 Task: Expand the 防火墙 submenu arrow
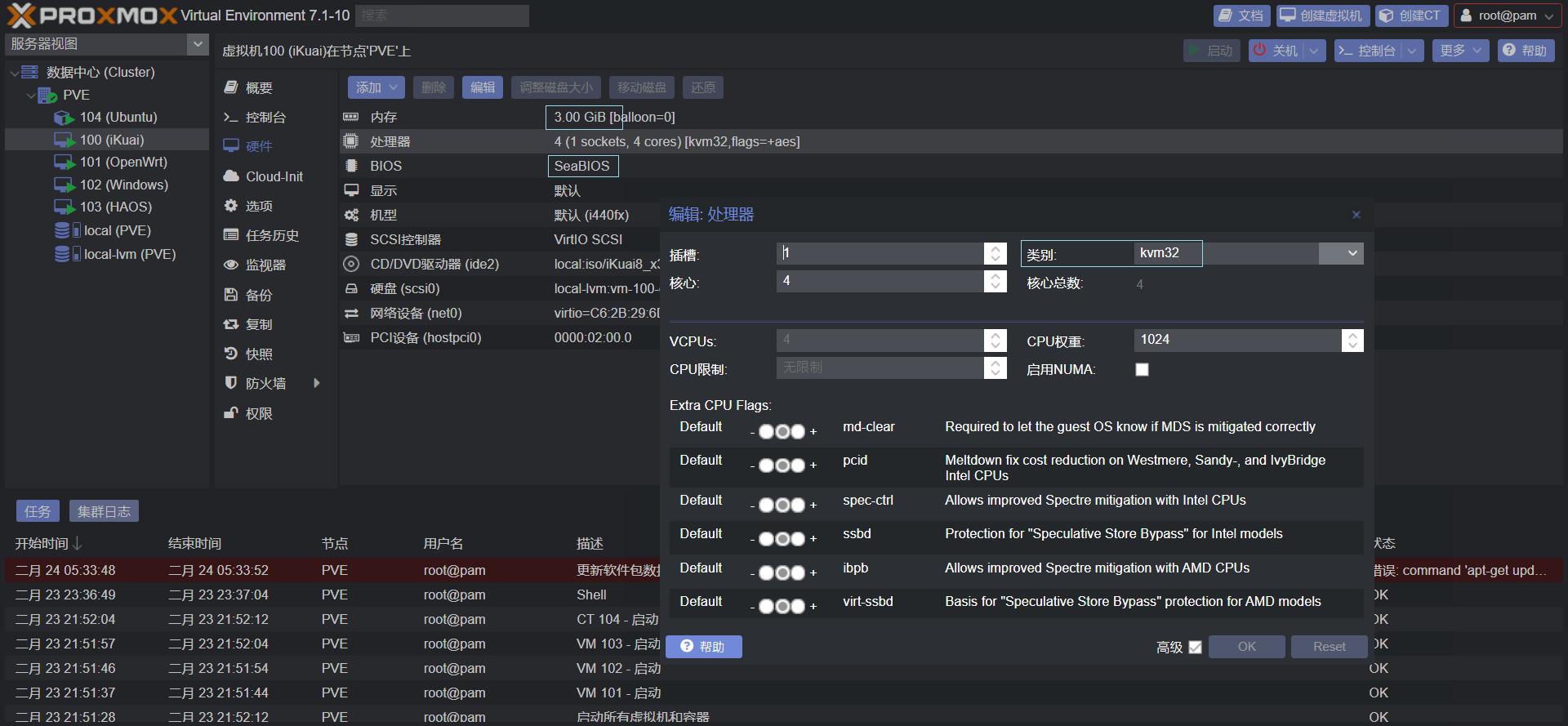click(x=317, y=383)
